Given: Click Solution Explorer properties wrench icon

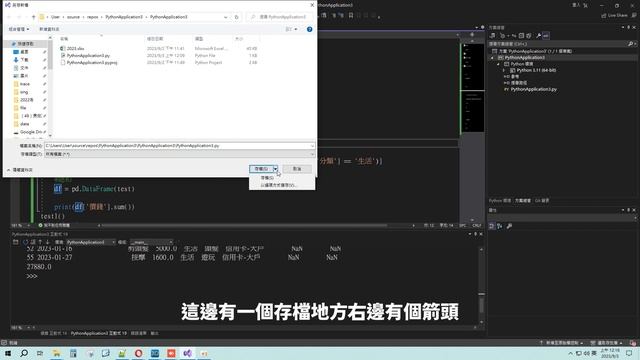Looking at the screenshot, I should (538, 36).
